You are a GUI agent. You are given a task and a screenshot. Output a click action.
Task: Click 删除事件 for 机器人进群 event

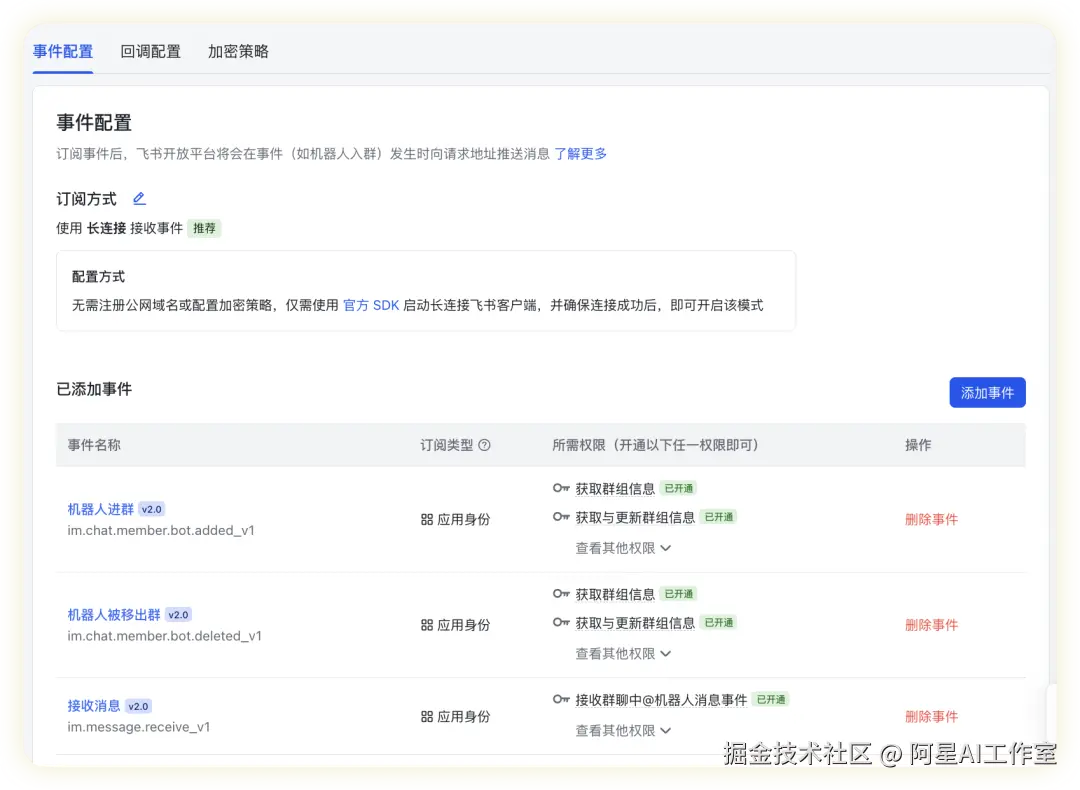pyautogui.click(x=931, y=519)
